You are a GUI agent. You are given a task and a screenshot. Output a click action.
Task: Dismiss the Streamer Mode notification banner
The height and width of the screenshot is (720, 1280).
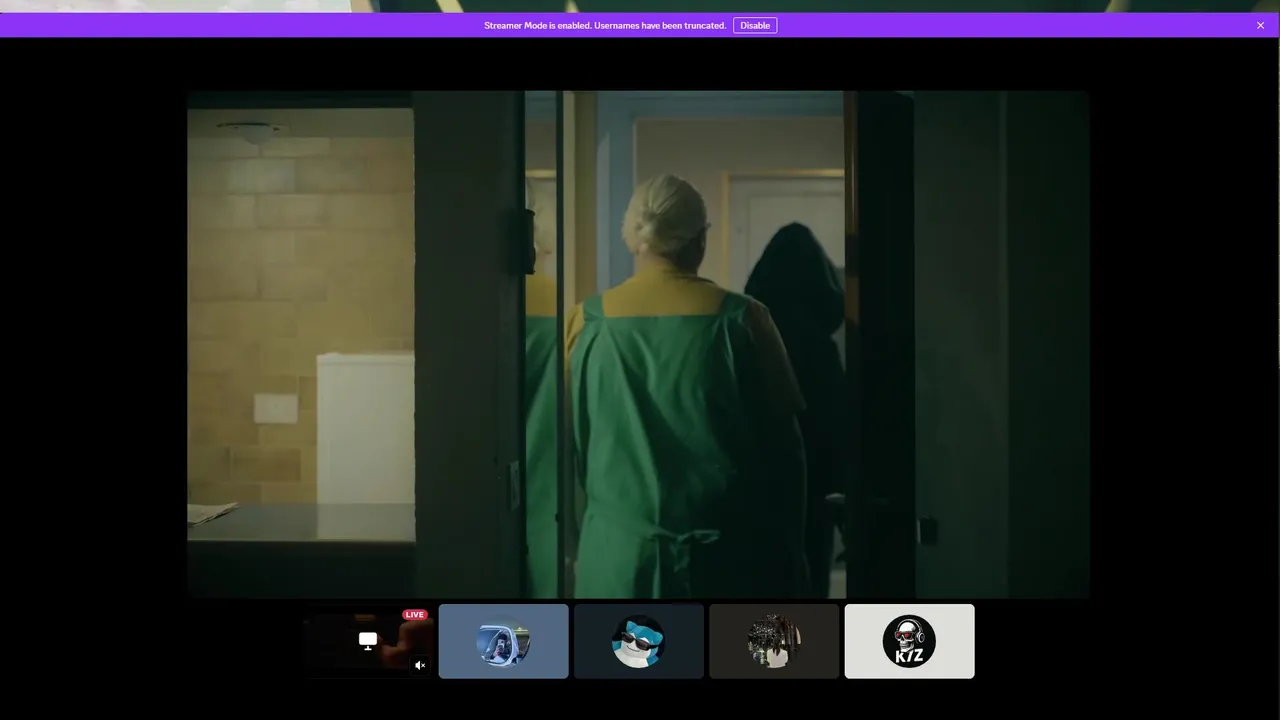click(x=1260, y=25)
